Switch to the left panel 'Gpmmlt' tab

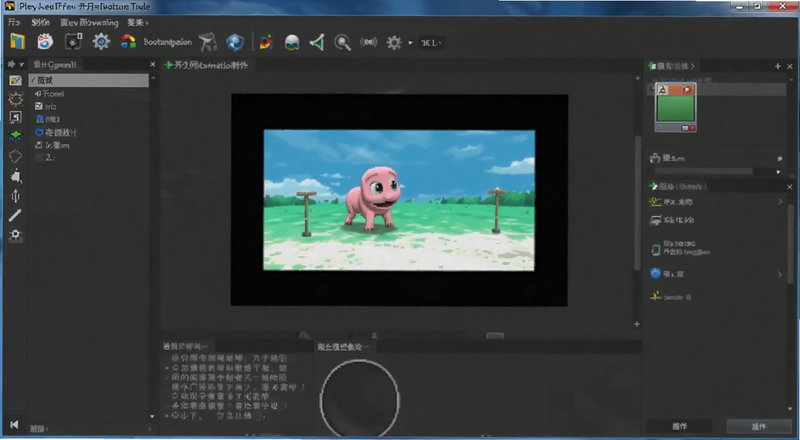tap(55, 64)
